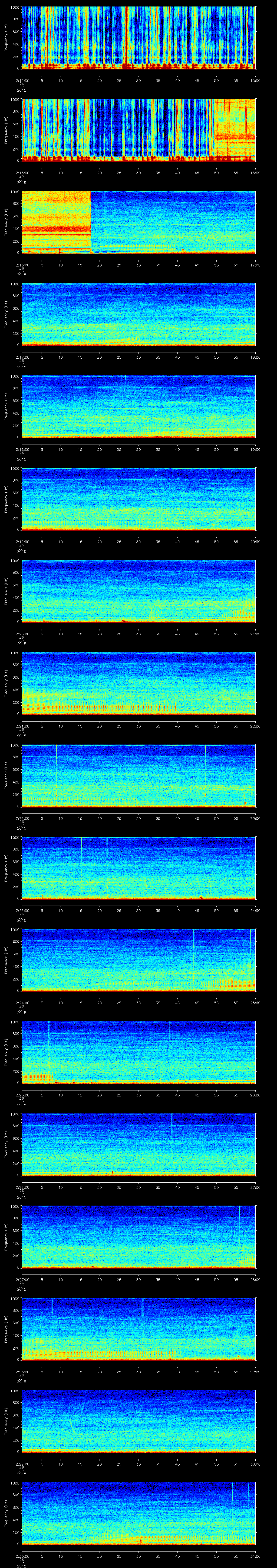Click the 20:00 end time label

[x=256, y=542]
